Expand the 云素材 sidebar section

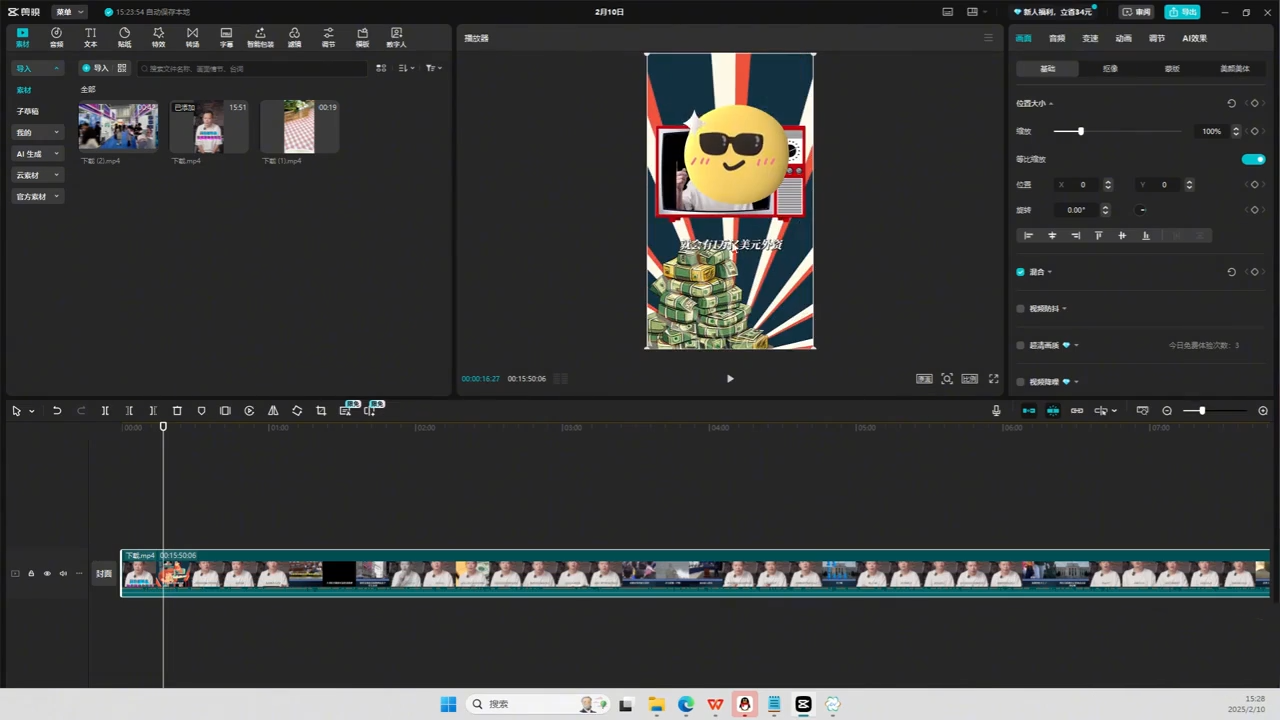coord(37,175)
